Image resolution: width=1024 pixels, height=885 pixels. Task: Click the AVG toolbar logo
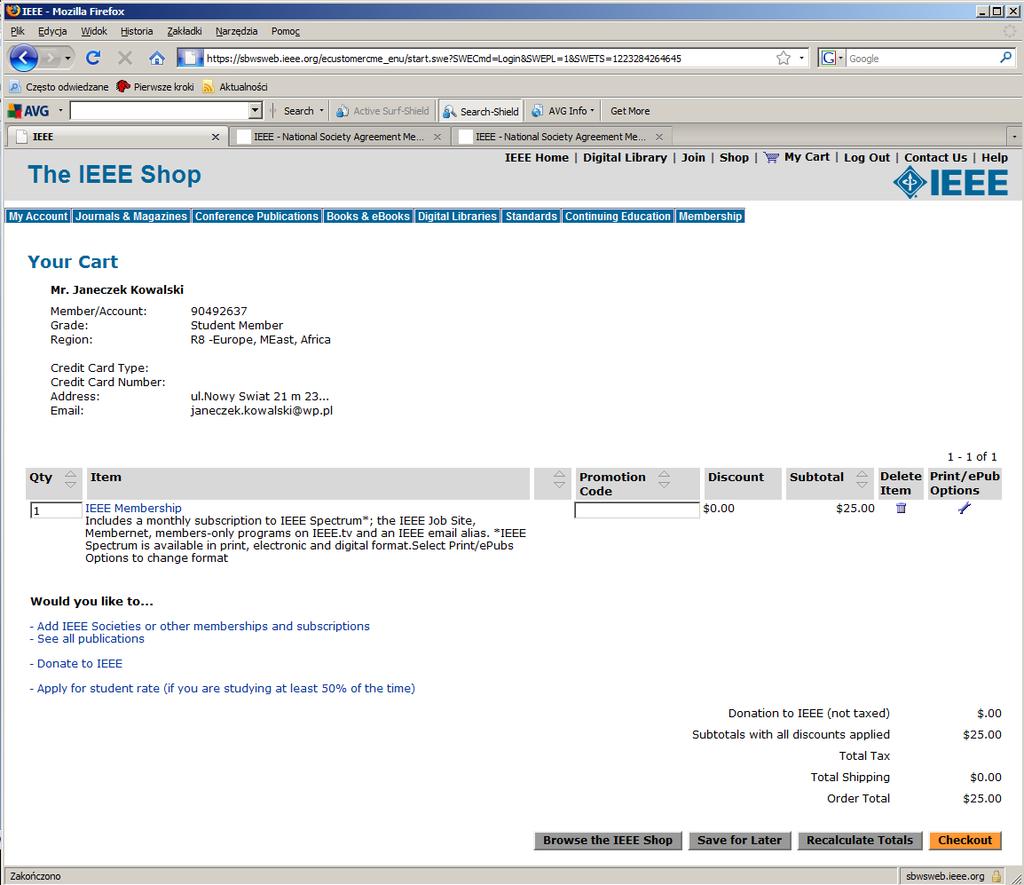pos(29,111)
